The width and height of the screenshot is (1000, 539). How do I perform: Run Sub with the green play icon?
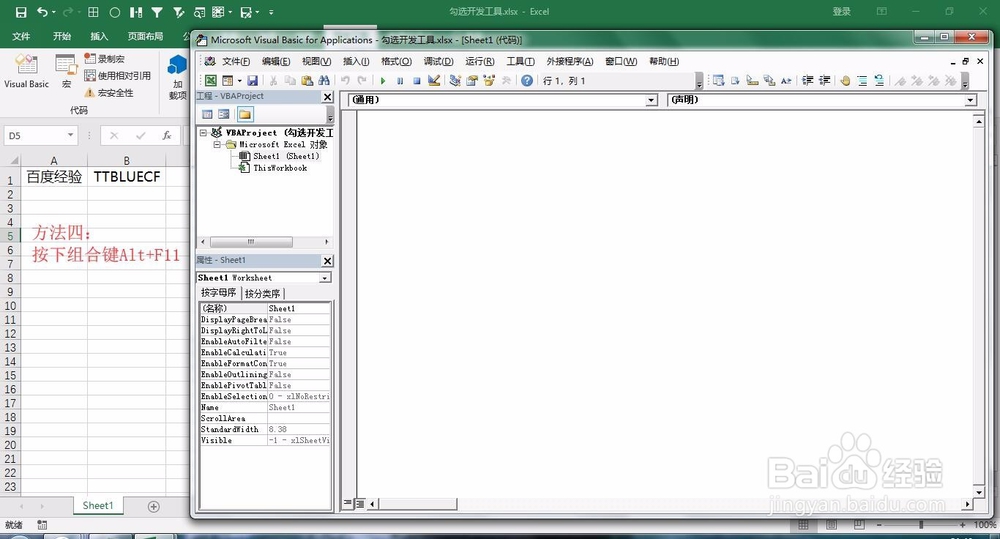tap(383, 80)
